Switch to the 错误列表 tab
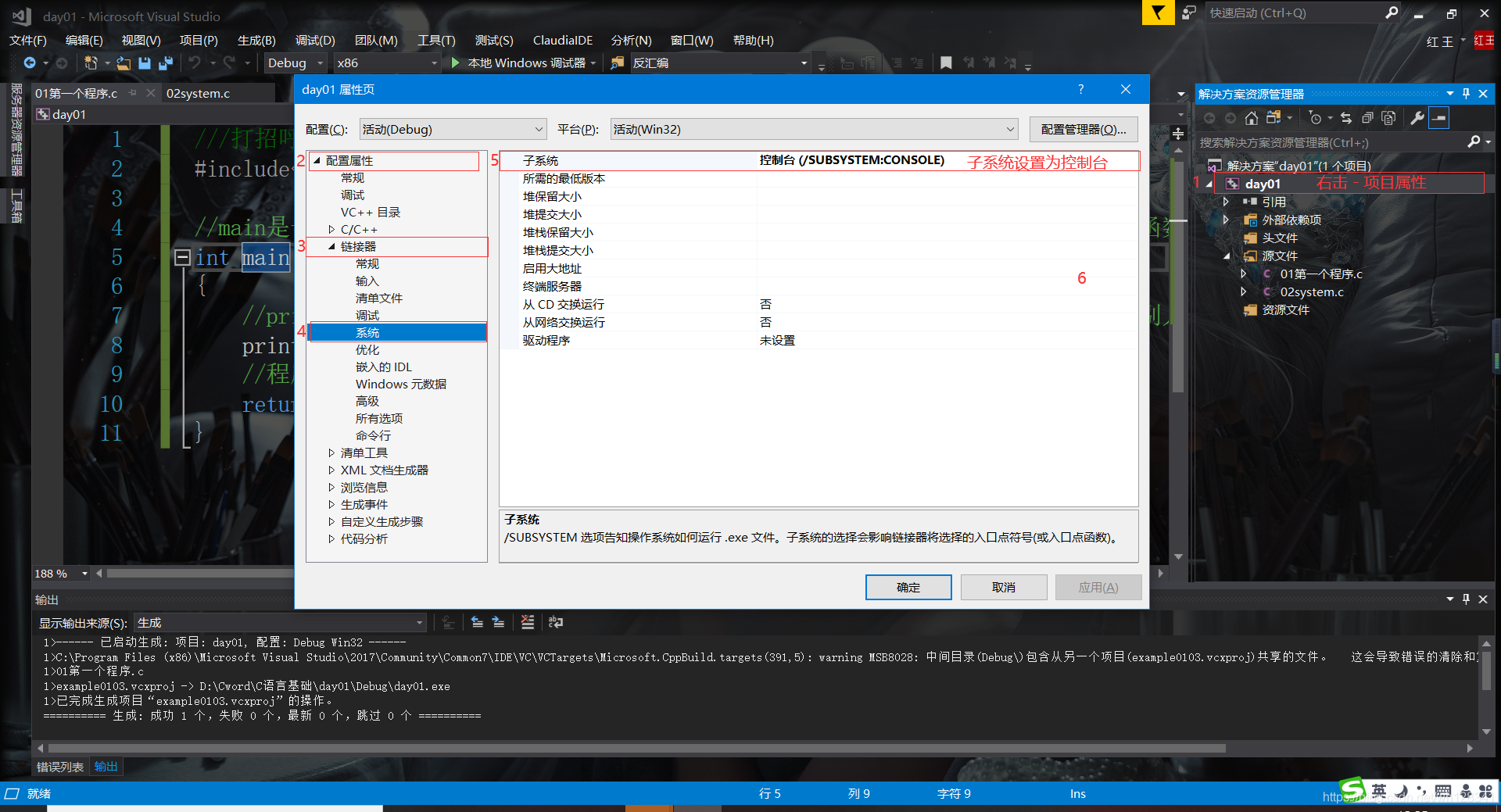This screenshot has height=812, width=1501. (x=60, y=767)
